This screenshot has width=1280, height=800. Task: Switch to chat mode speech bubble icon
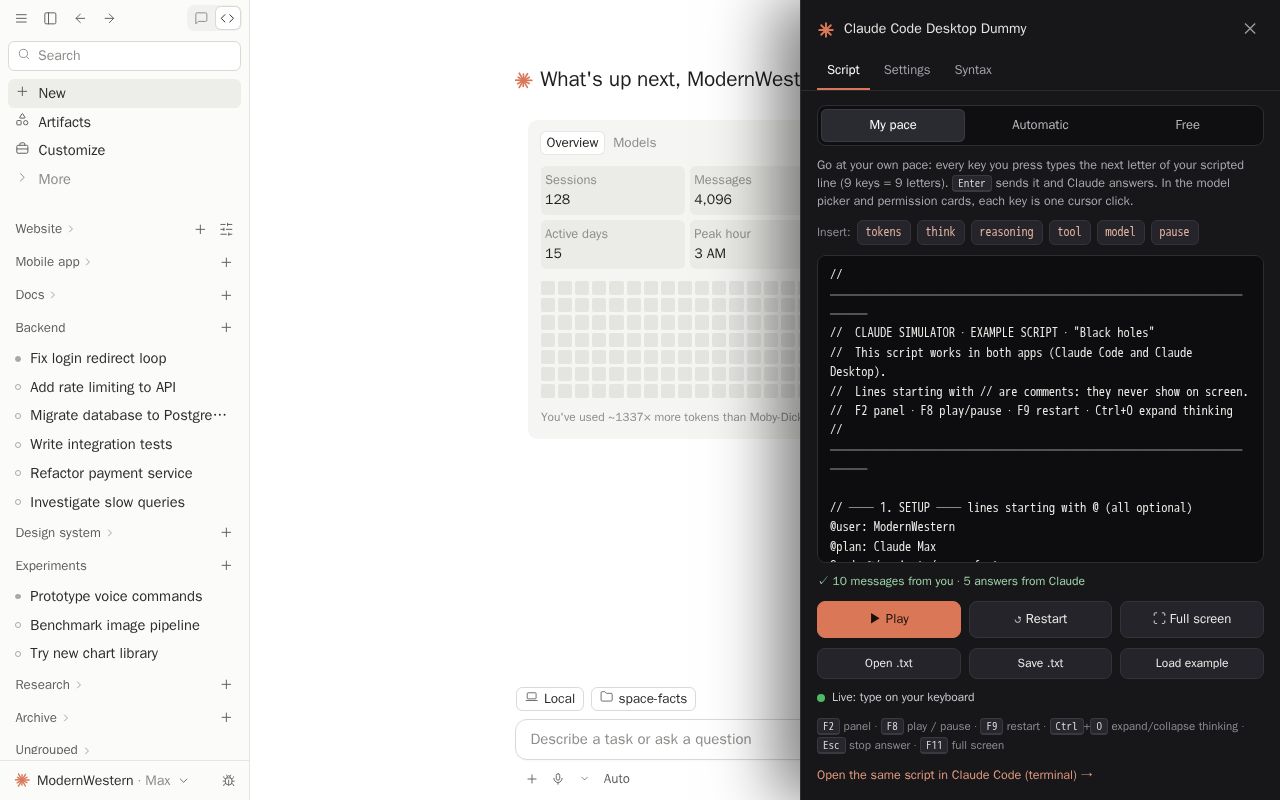click(x=201, y=18)
